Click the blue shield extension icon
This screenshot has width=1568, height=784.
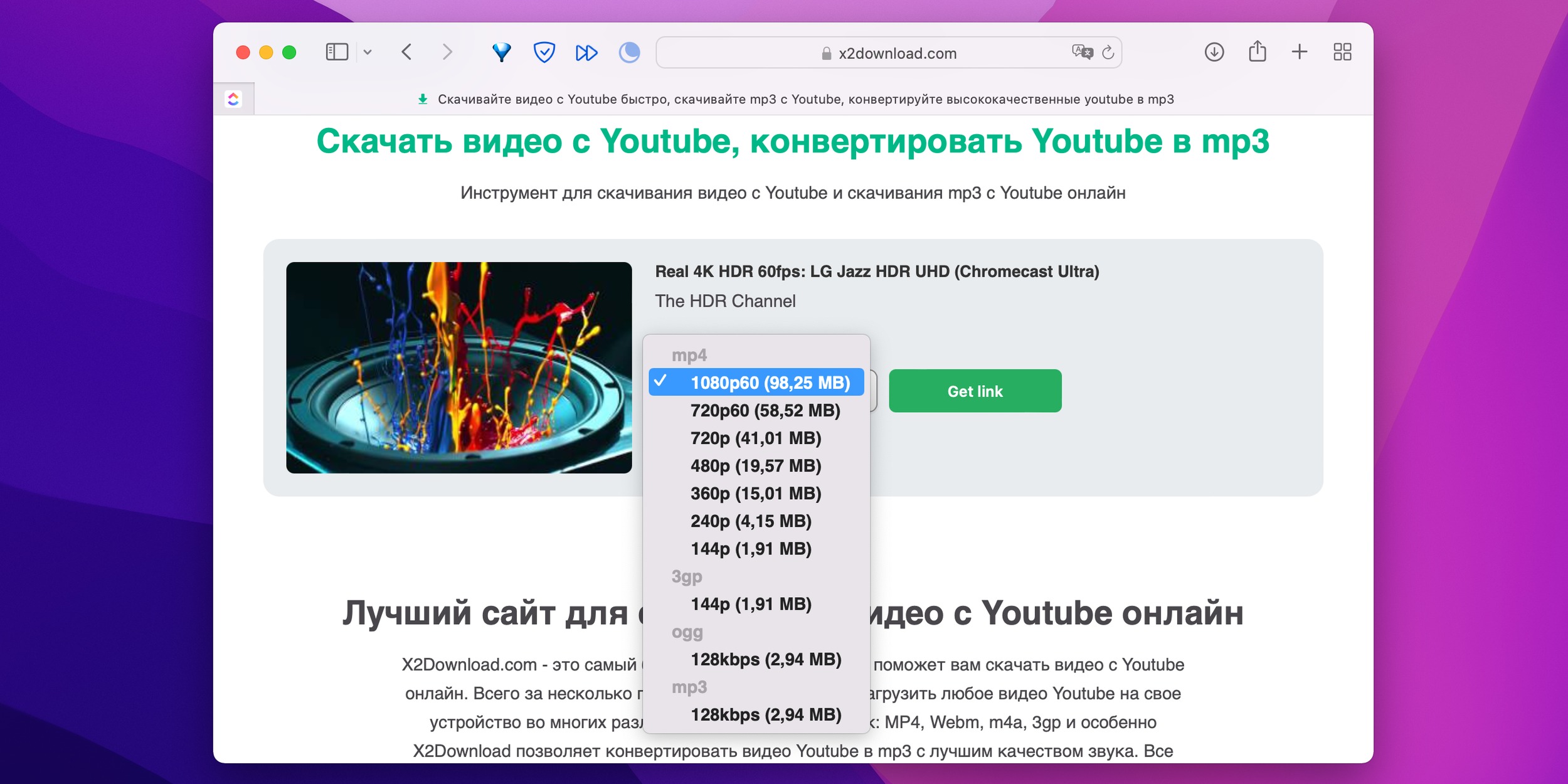coord(544,52)
